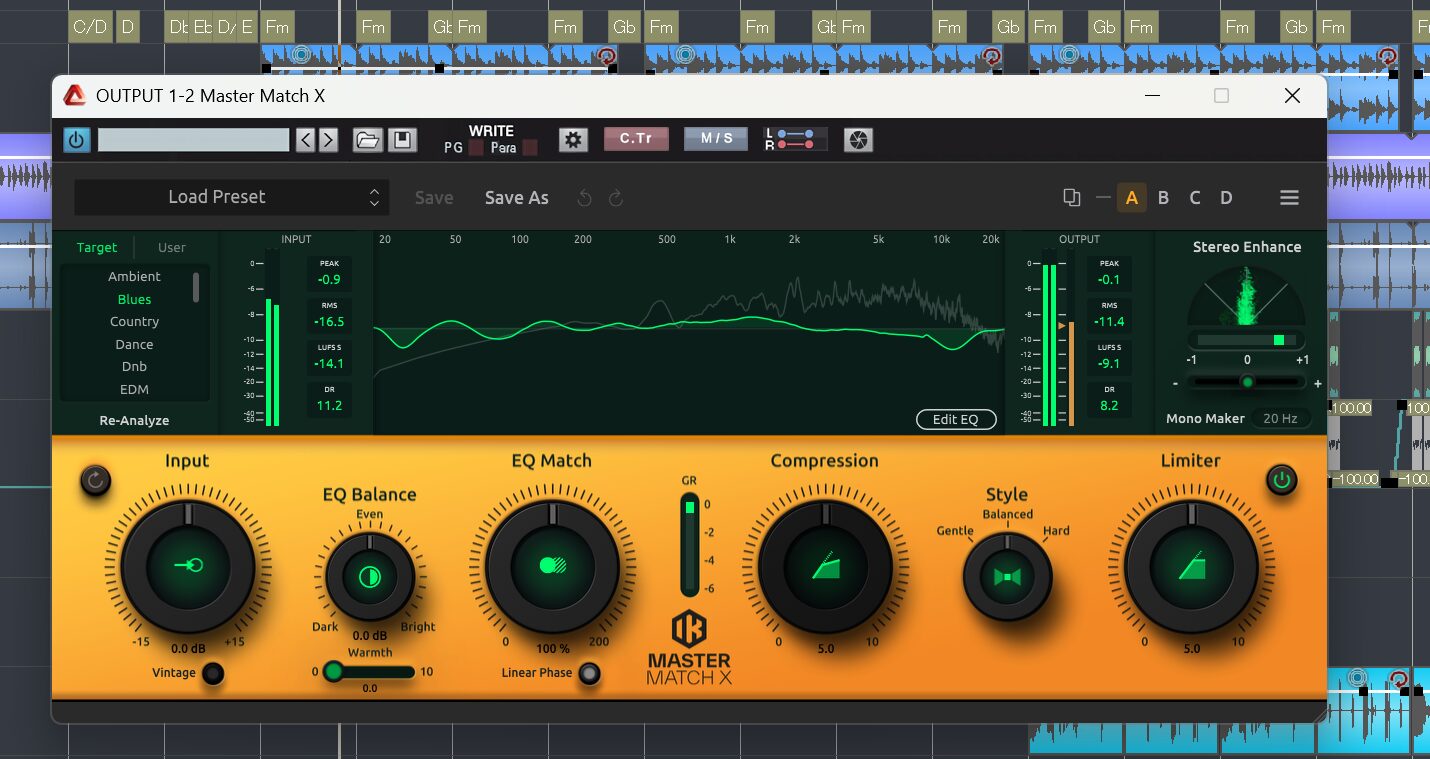Click the floppy disk save icon
Viewport: 1430px width, 759px height.
pos(402,140)
